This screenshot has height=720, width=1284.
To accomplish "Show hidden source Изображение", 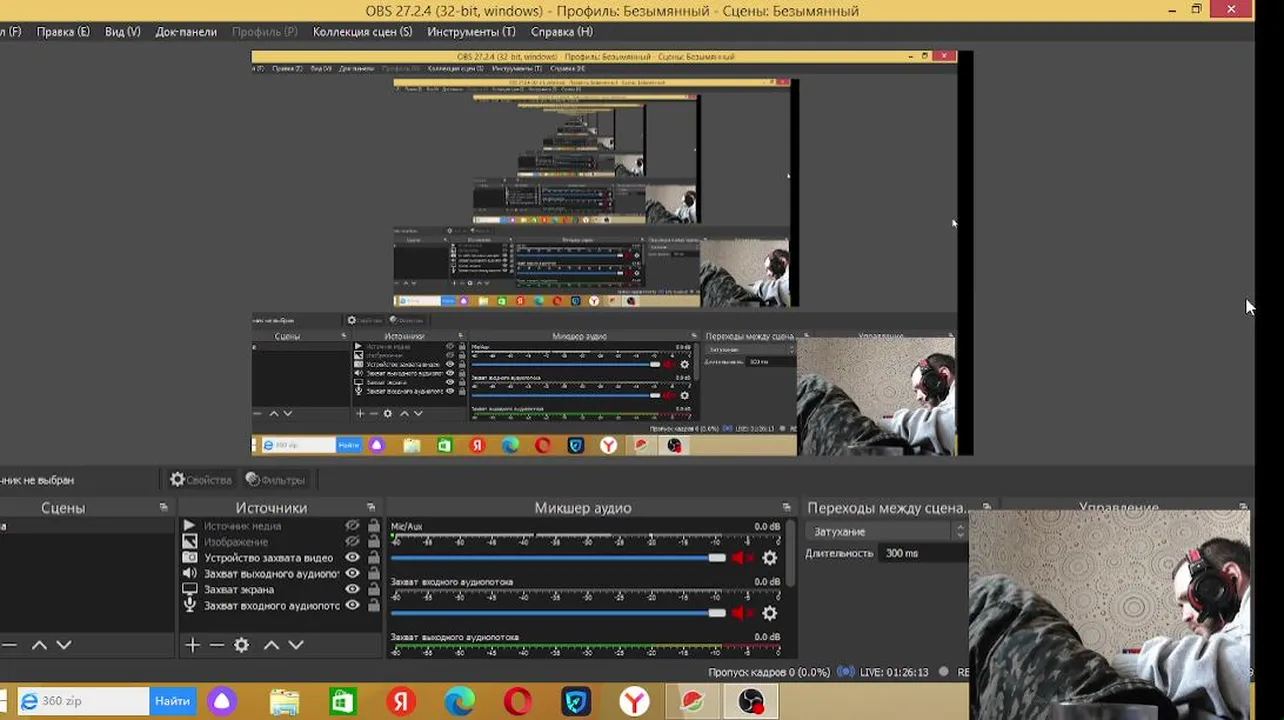I will coord(352,542).
